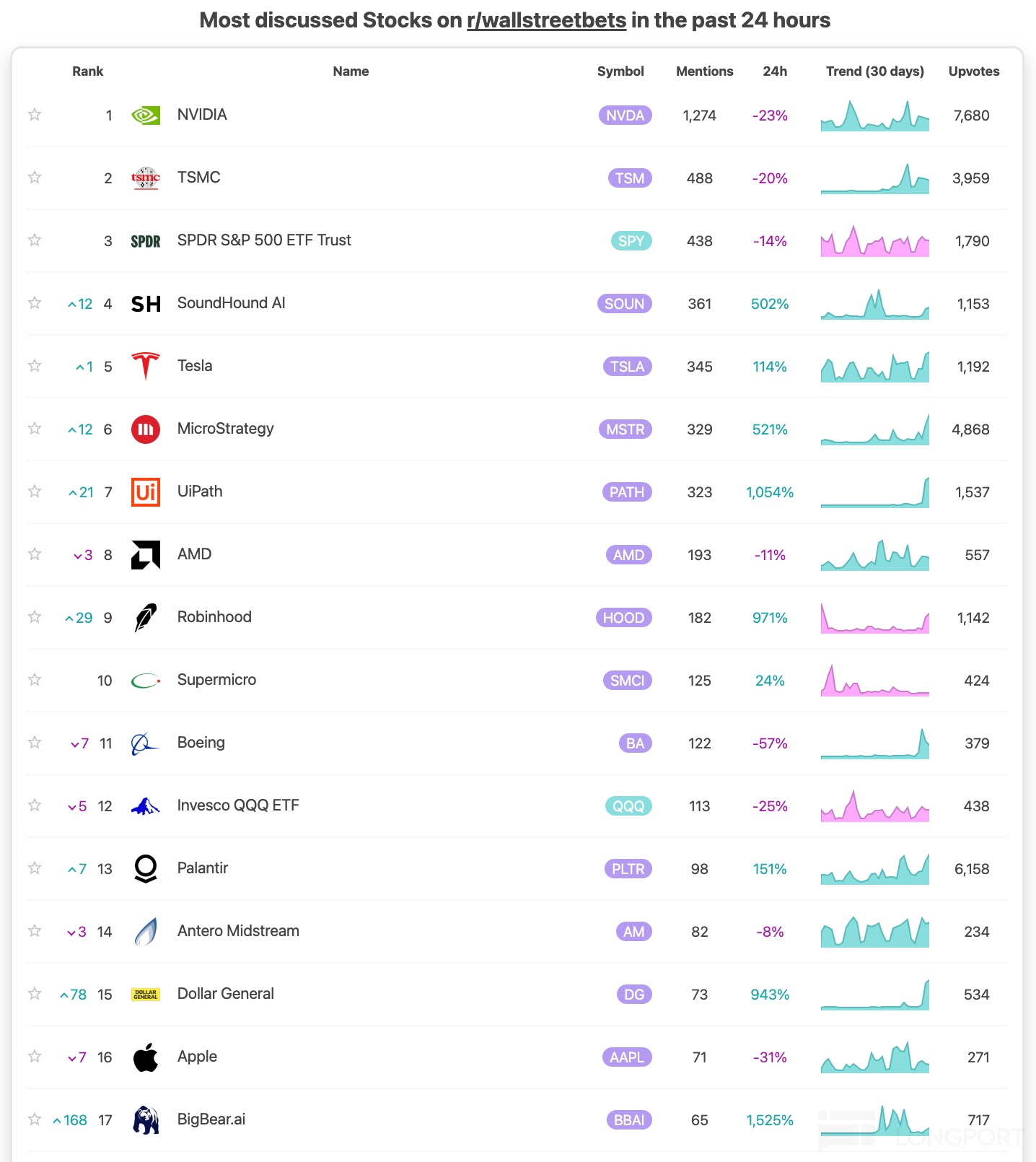
Task: Click the Palantir logo icon
Action: click(x=146, y=869)
